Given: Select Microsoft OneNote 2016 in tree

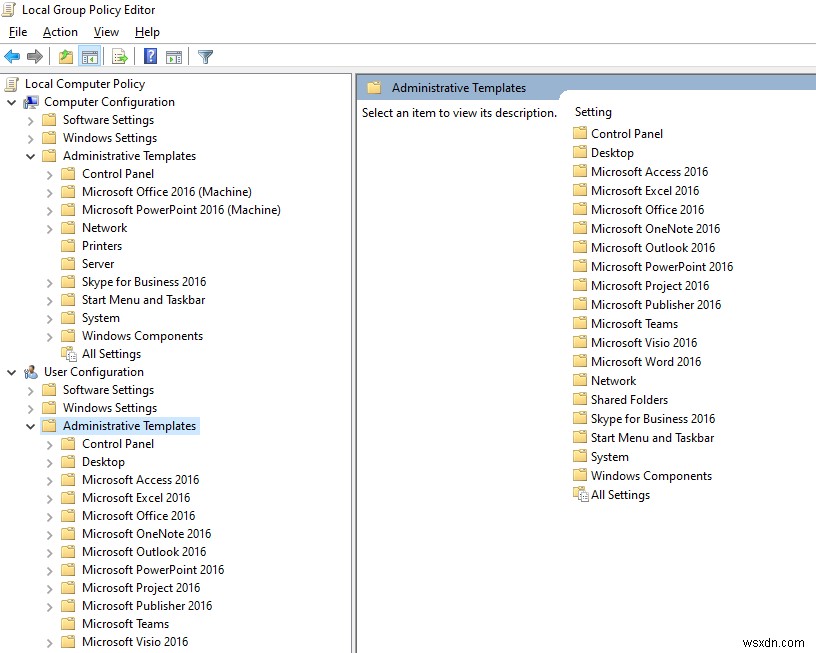Looking at the screenshot, I should point(147,534).
